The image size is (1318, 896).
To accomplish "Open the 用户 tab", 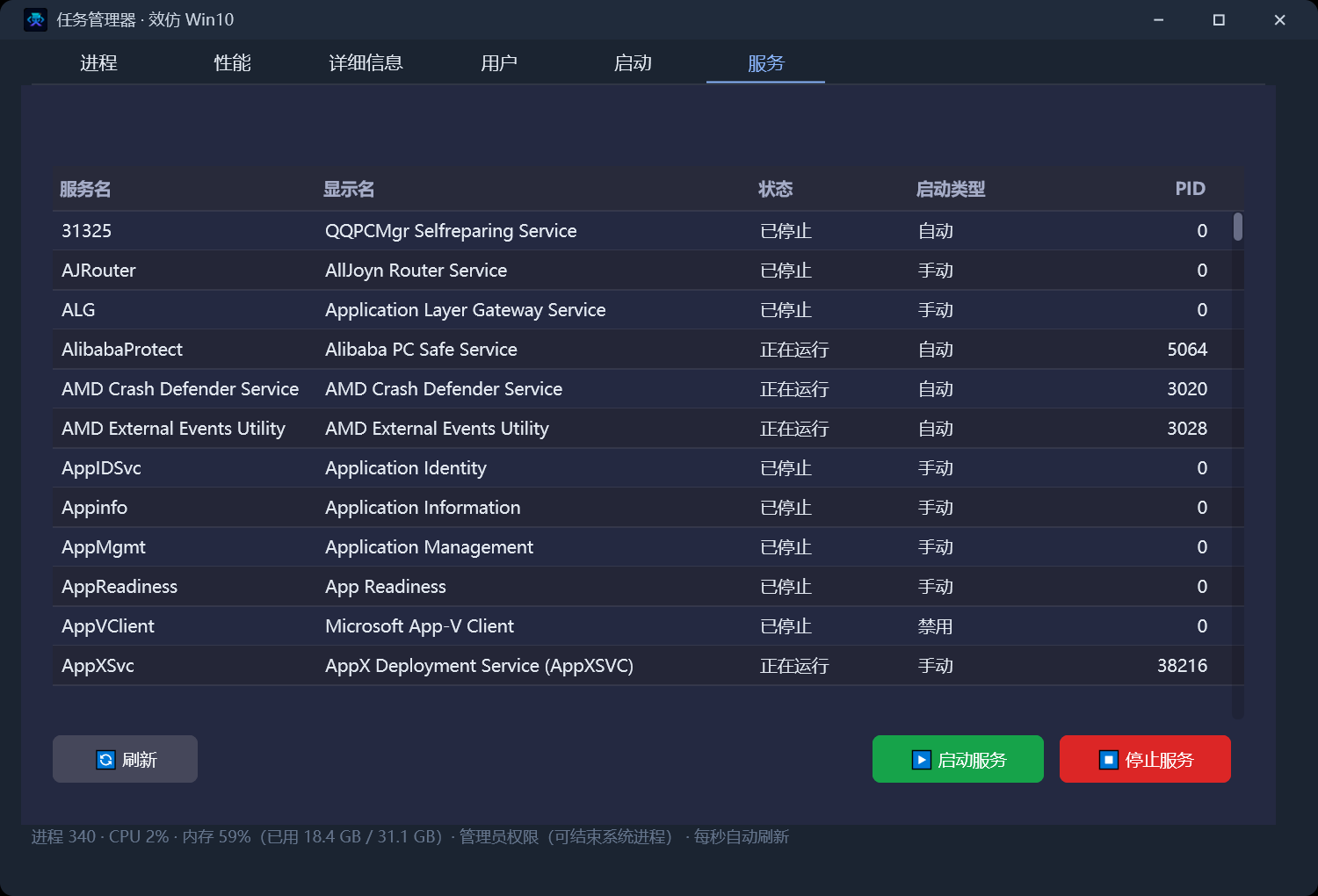I will point(499,63).
